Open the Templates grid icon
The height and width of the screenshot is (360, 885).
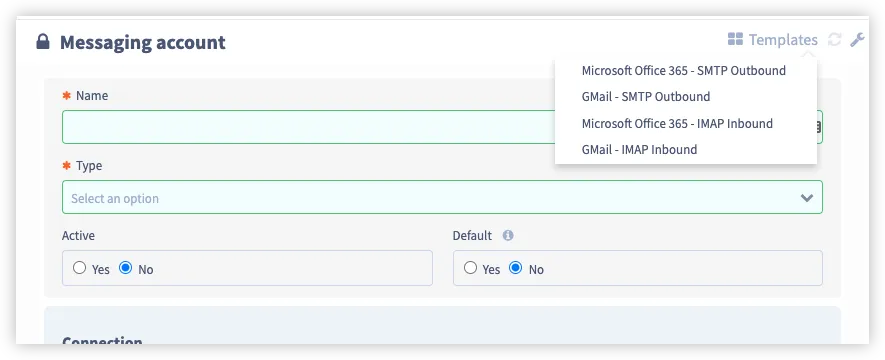pos(735,39)
